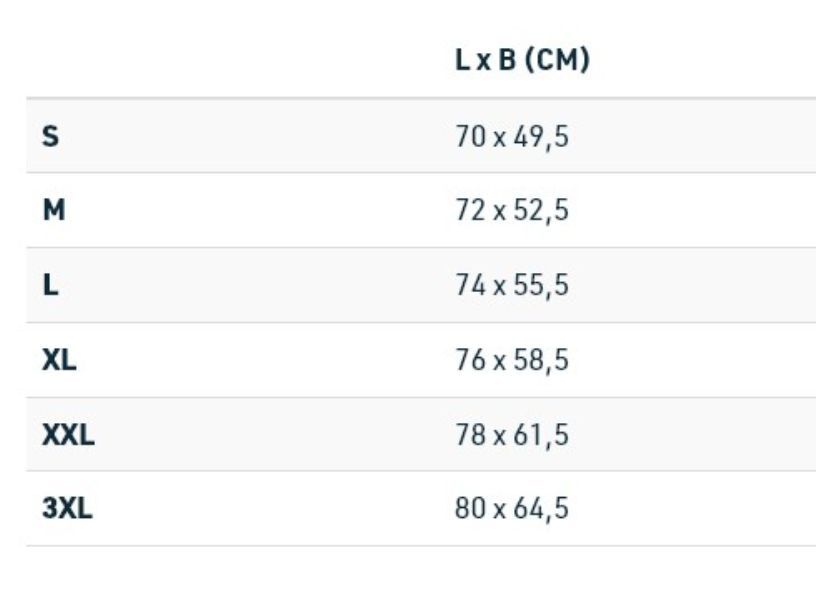Click the 80 x 64,5 measurement
This screenshot has height=606, width=816.
(512, 509)
